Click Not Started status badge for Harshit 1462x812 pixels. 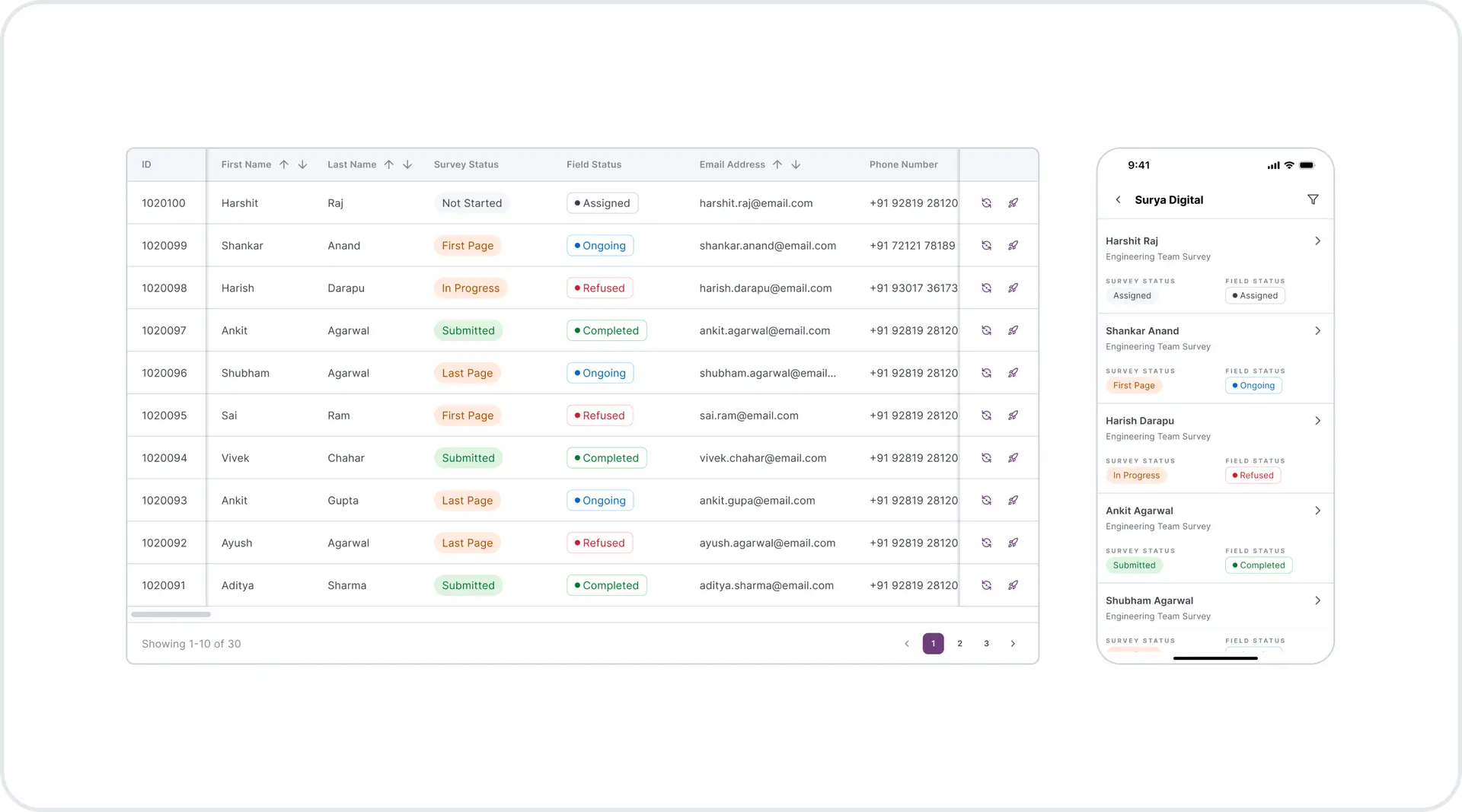click(471, 203)
